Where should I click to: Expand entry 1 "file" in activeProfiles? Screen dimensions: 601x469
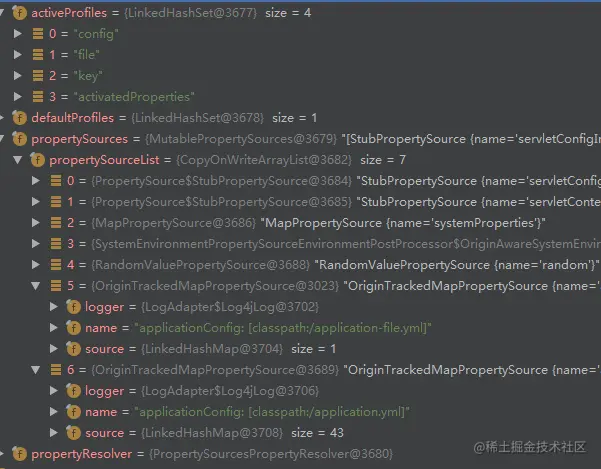coord(18,55)
